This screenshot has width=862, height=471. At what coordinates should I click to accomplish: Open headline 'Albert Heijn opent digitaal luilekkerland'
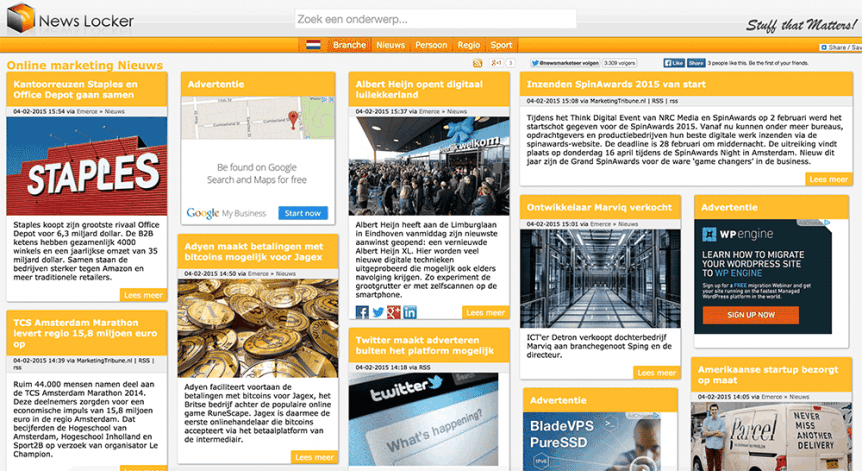pyautogui.click(x=419, y=90)
